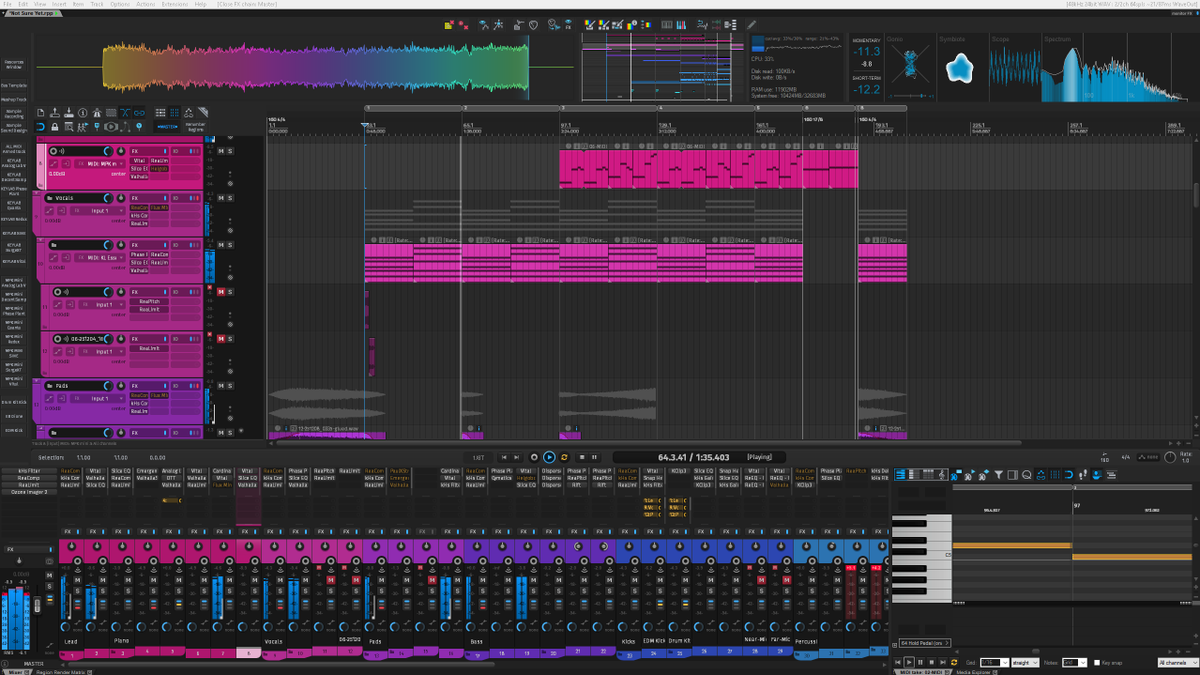Adjust the volume knob on the Vocals track
The width and height of the screenshot is (1200, 675).
coord(108,198)
